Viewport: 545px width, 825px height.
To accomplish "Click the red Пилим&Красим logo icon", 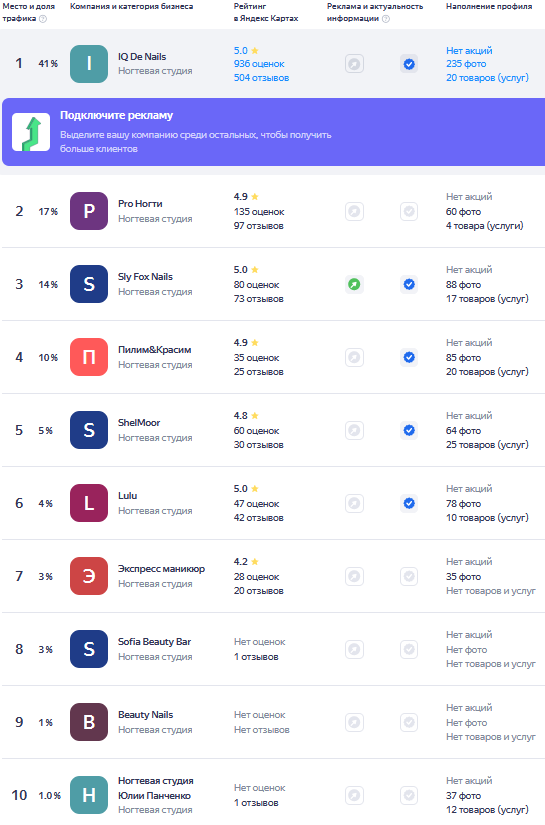I will tap(89, 357).
